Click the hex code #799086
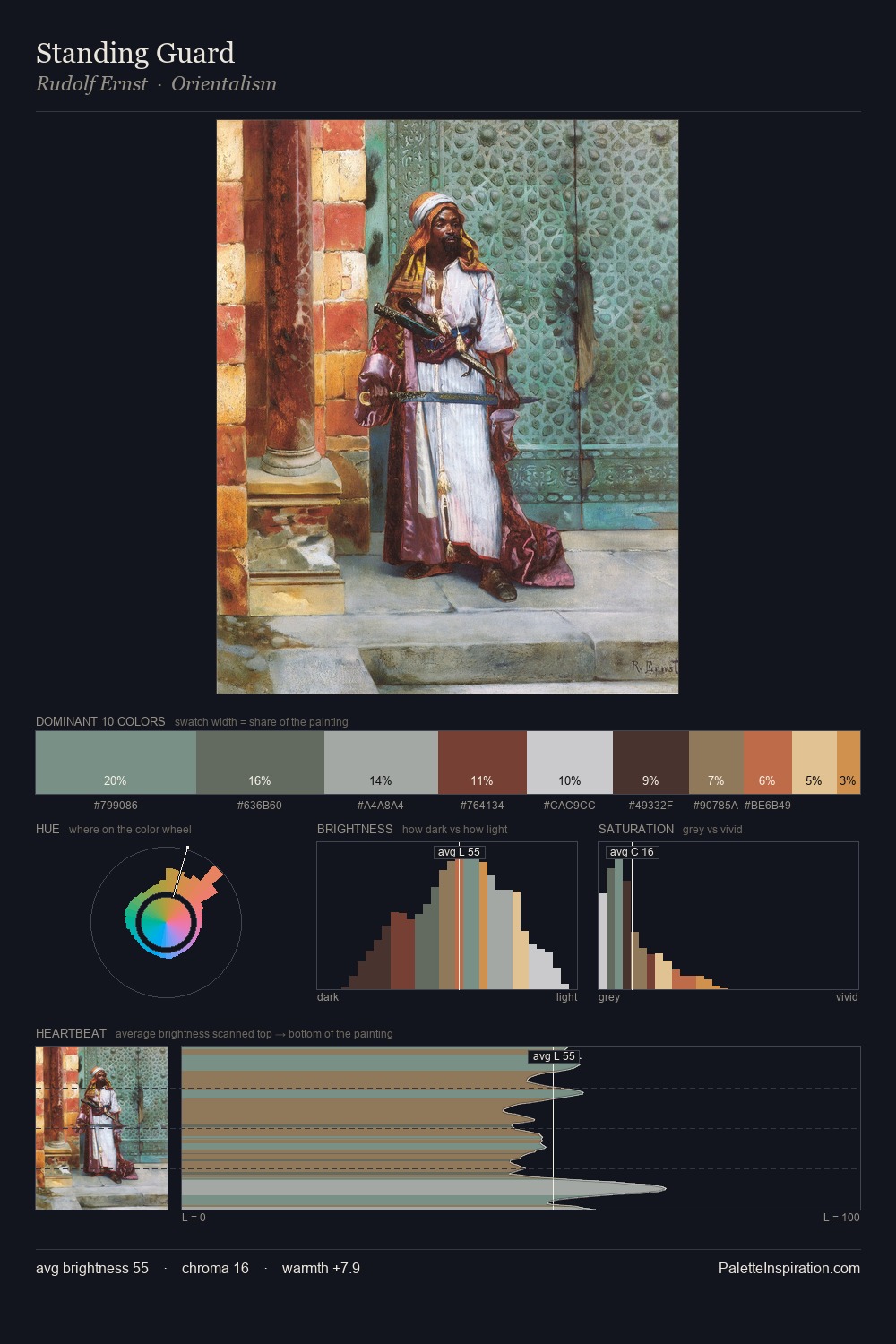The image size is (896, 1344). click(x=116, y=806)
